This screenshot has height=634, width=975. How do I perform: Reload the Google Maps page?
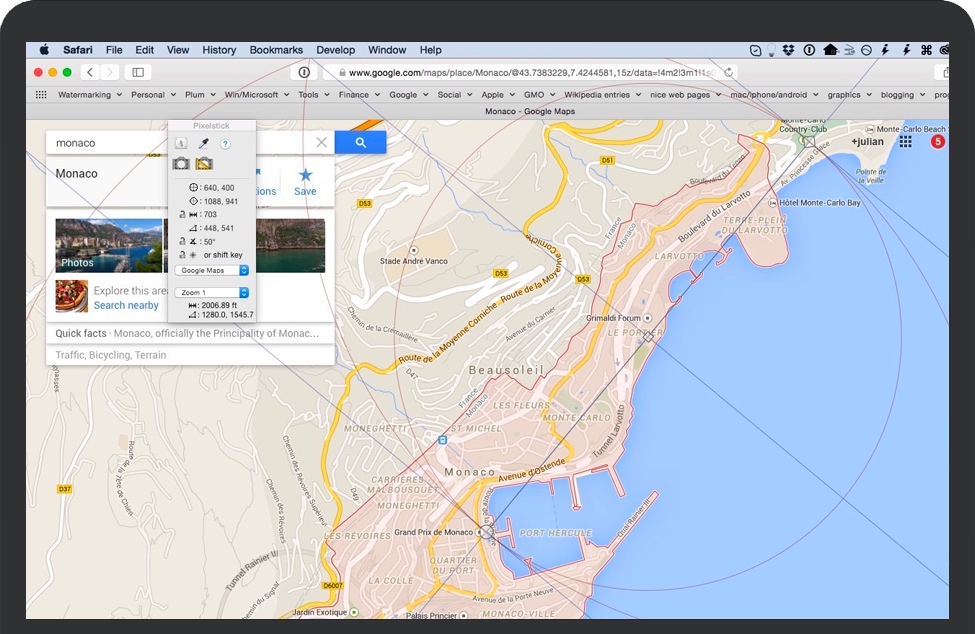pyautogui.click(x=729, y=72)
